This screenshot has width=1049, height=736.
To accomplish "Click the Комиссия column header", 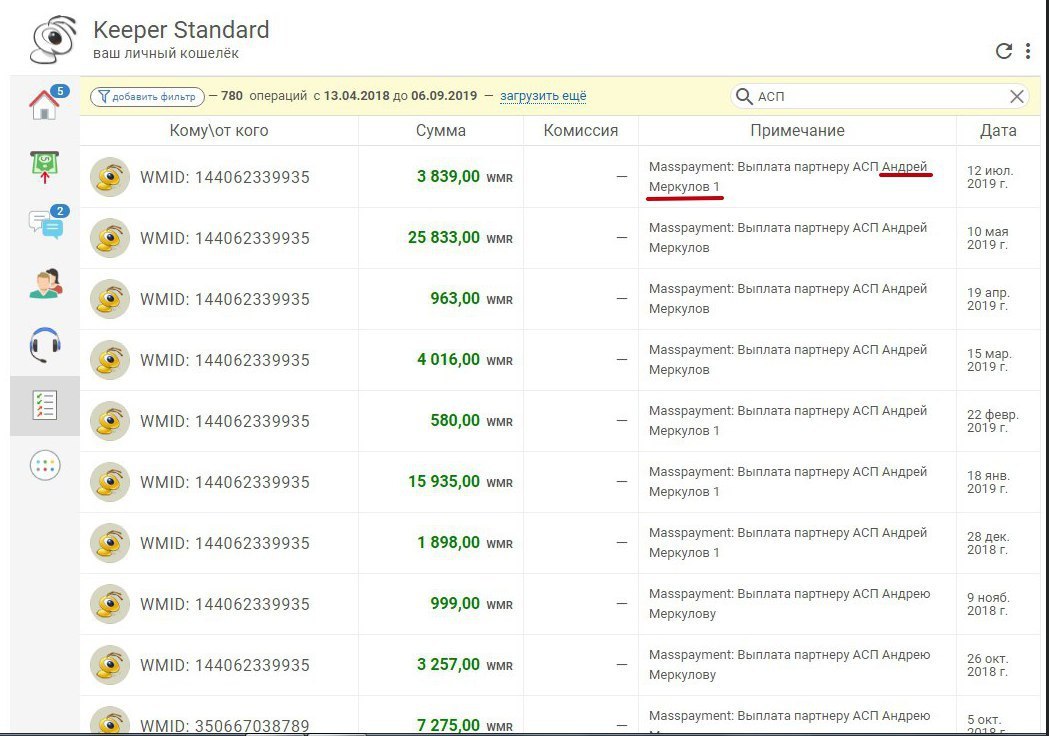I will (581, 130).
